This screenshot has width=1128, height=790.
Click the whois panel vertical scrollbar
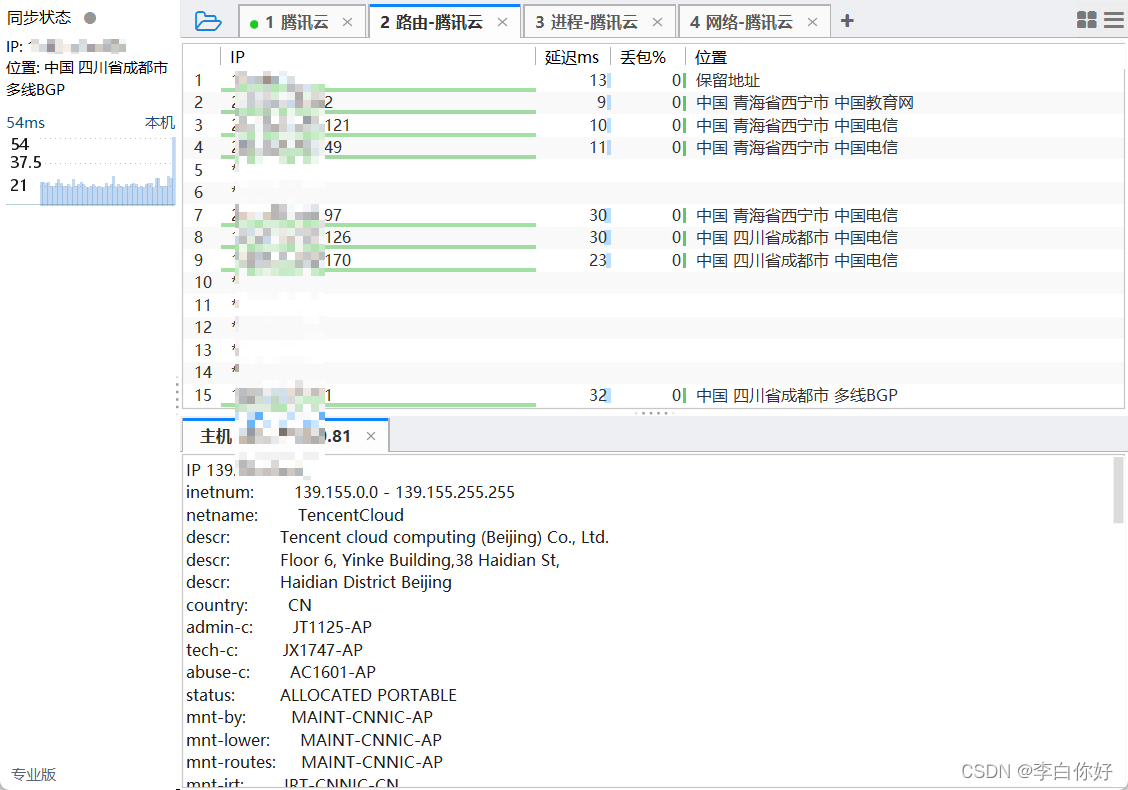click(x=1118, y=491)
